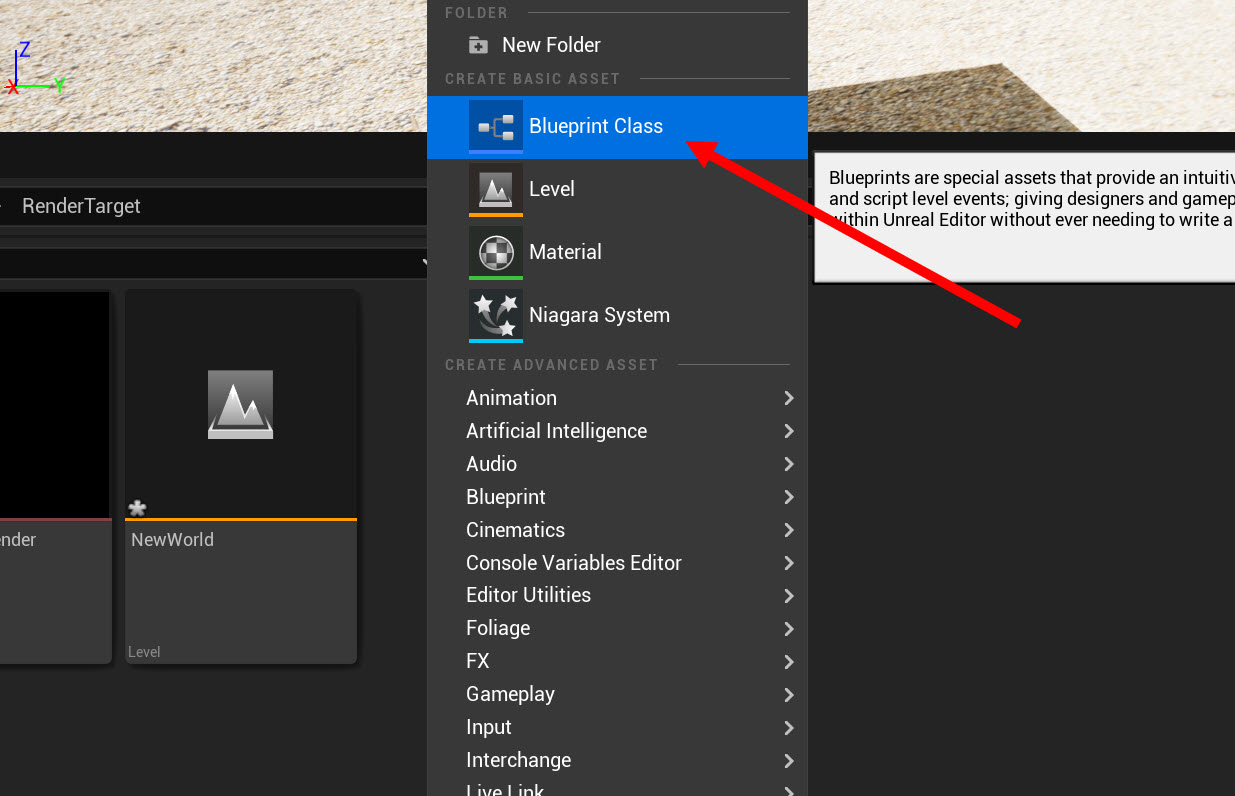Expand FX submenu chevron
1235x796 pixels.
coord(789,662)
